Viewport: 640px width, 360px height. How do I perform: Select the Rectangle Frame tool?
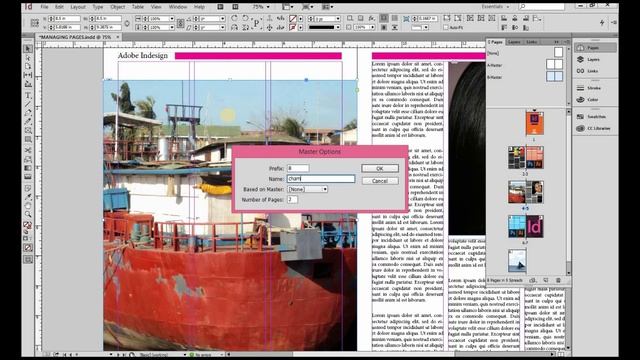(x=28, y=131)
